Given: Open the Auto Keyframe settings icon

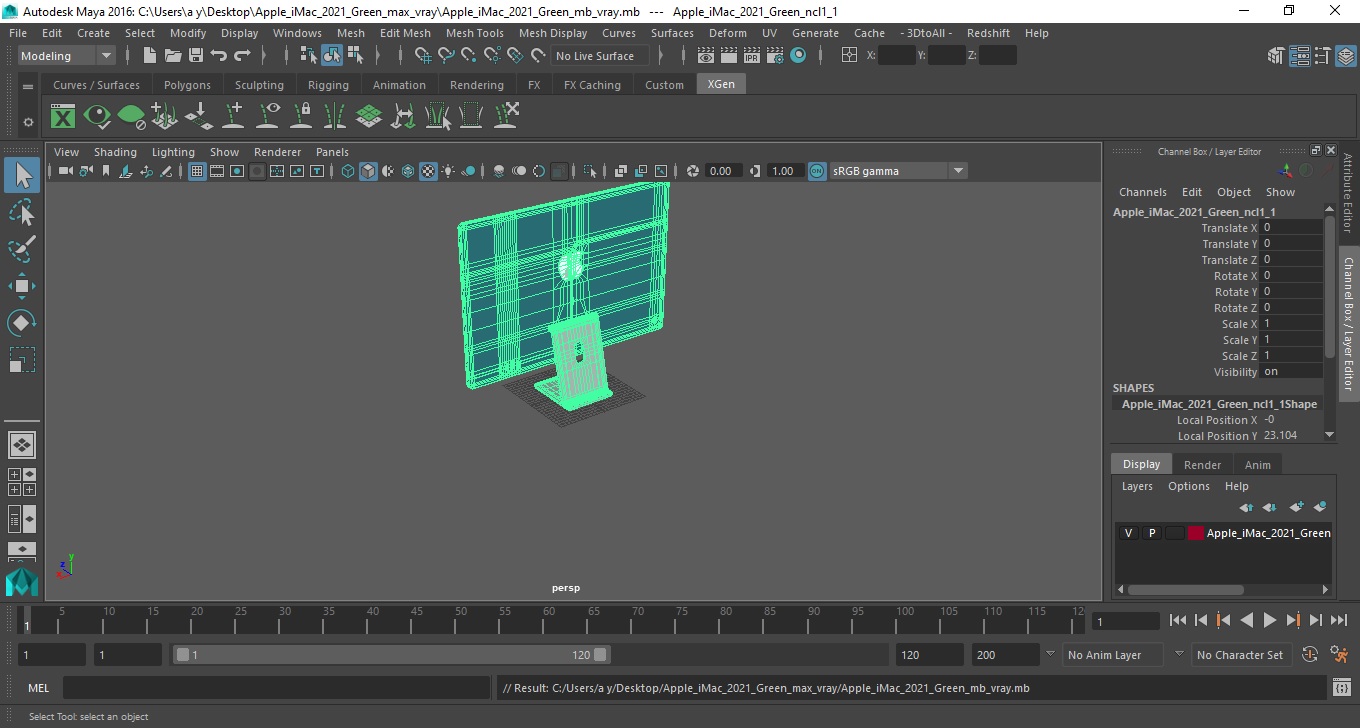Looking at the screenshot, I should coord(1310,655).
